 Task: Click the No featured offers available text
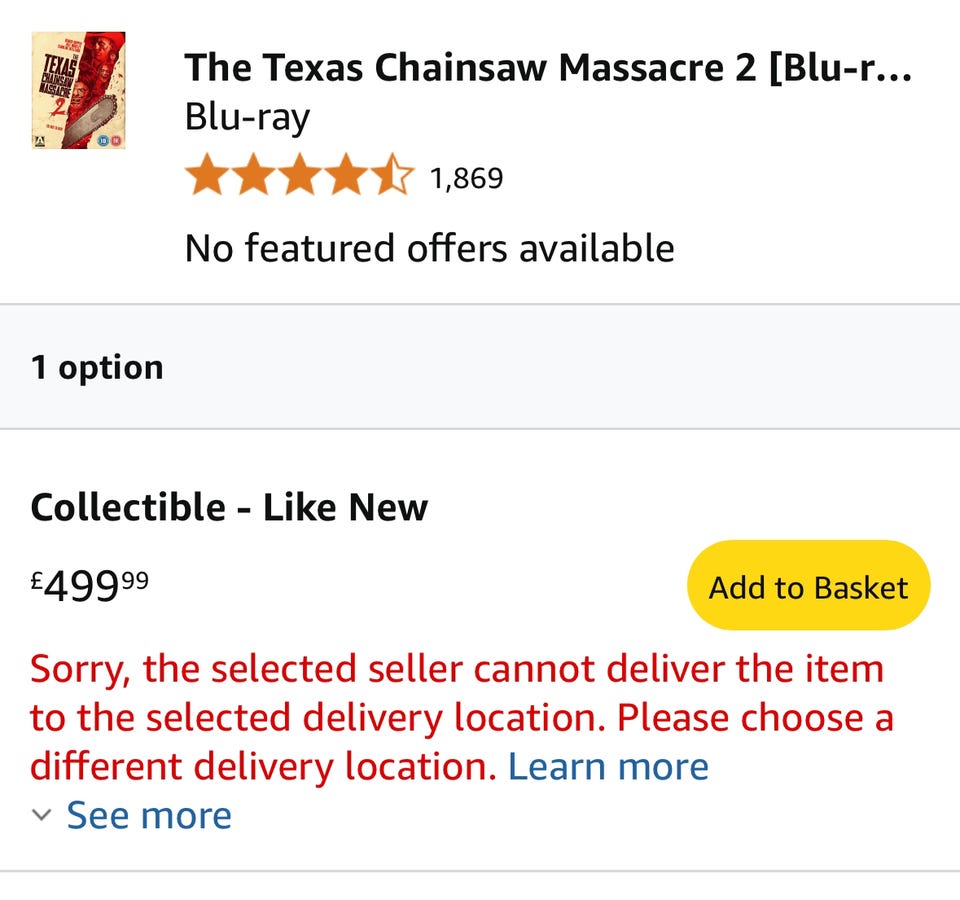[429, 247]
